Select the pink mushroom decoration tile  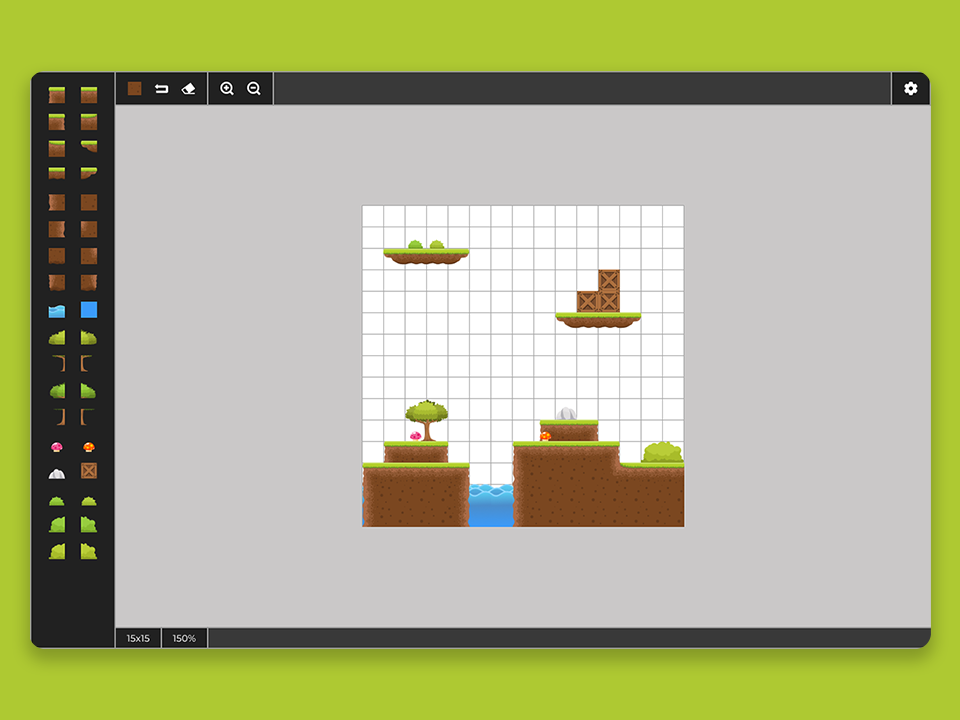click(57, 445)
